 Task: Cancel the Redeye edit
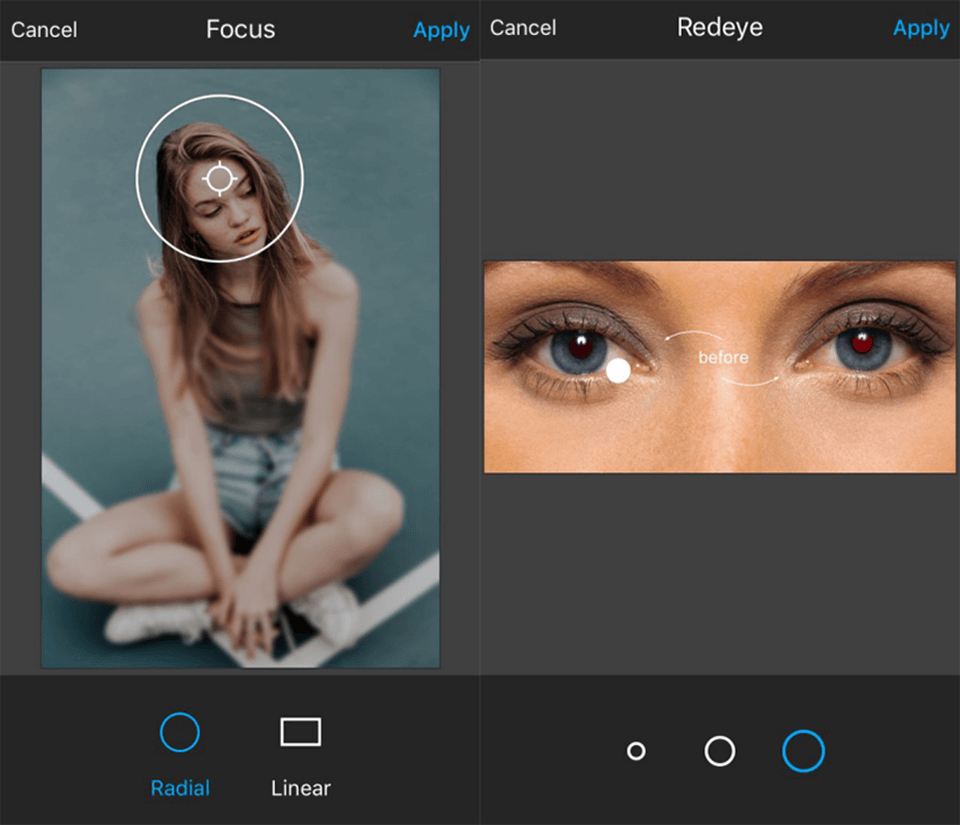click(523, 28)
